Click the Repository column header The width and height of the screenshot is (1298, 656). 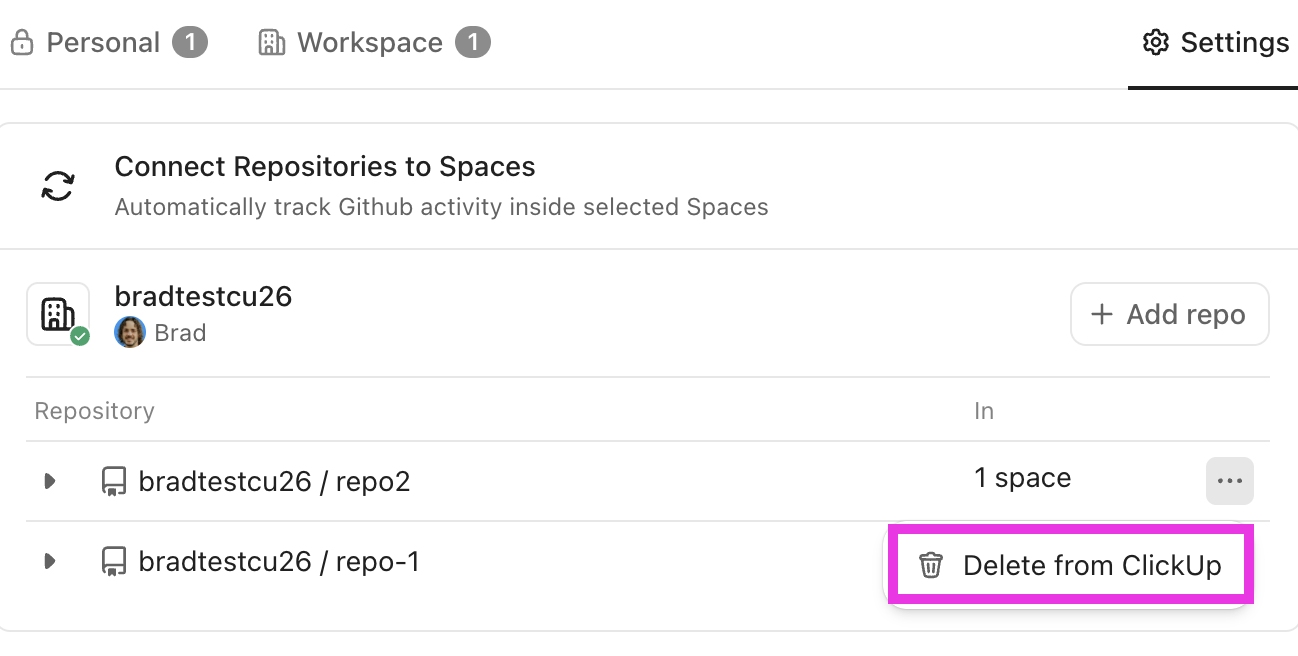(x=94, y=410)
